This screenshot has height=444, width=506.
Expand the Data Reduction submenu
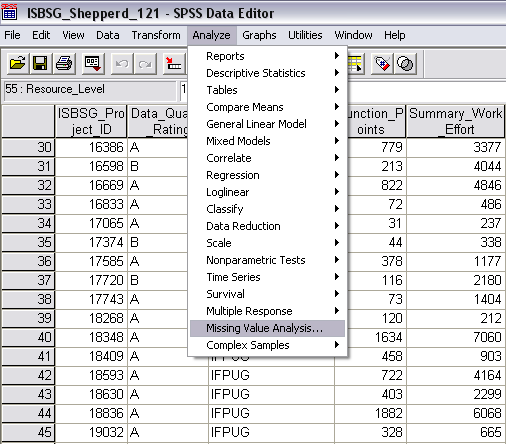267,226
